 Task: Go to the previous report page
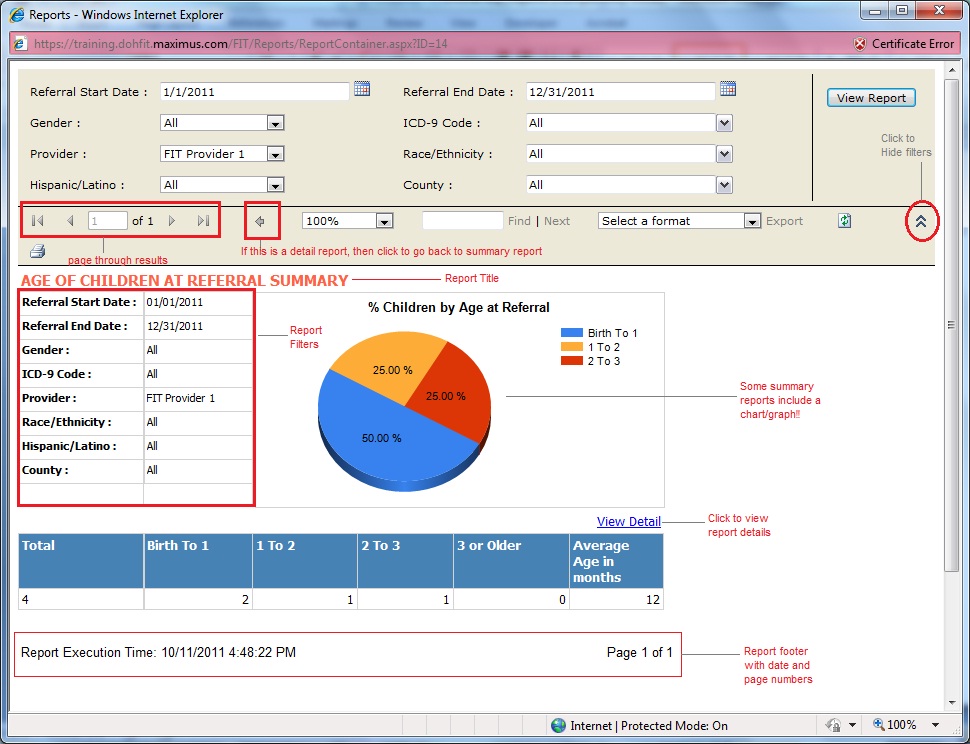pos(70,221)
